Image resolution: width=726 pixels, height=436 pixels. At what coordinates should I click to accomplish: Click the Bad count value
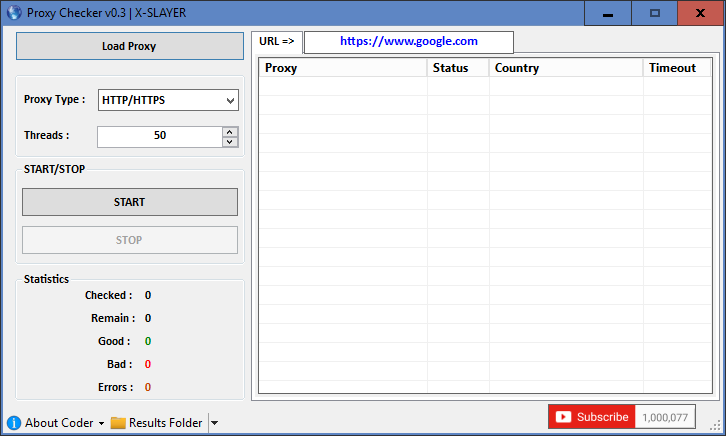148,364
